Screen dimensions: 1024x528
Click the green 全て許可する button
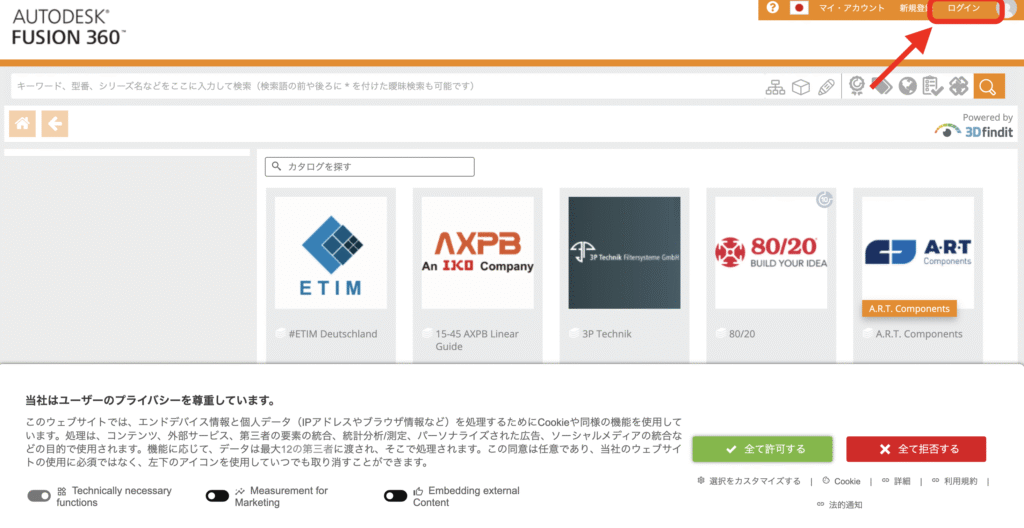click(762, 449)
